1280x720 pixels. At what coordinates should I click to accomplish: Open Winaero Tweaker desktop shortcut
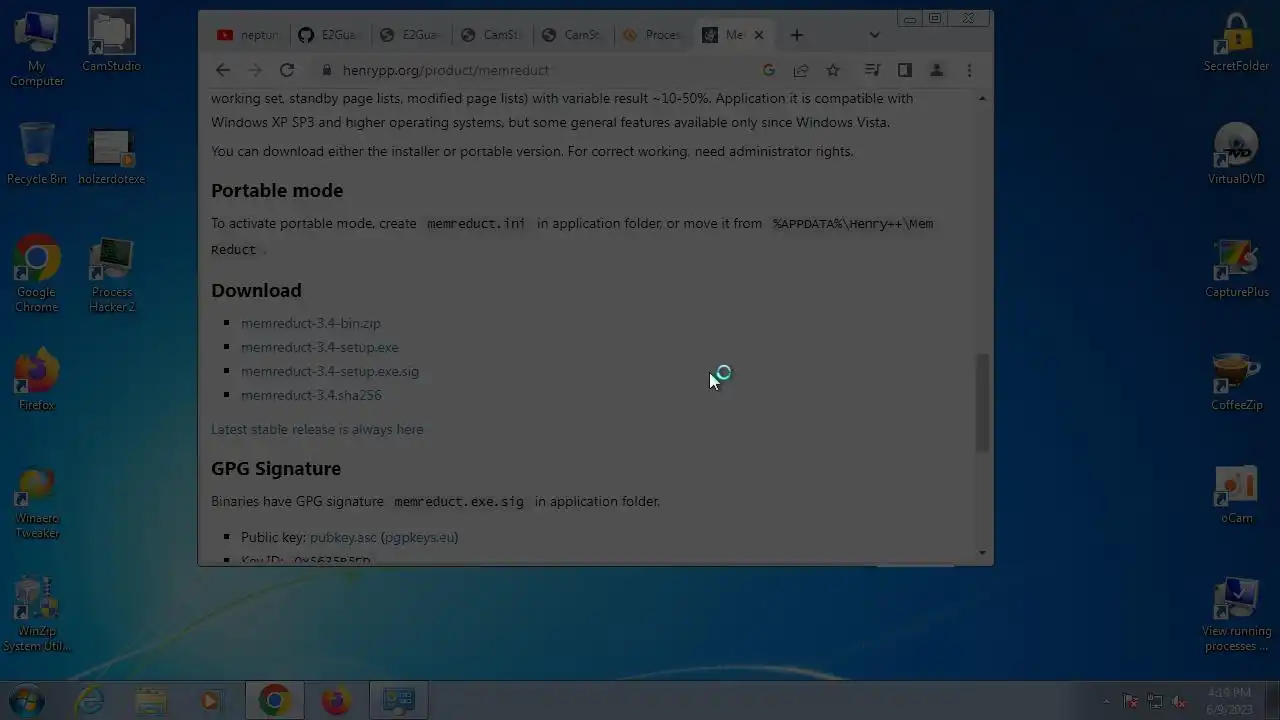click(37, 504)
